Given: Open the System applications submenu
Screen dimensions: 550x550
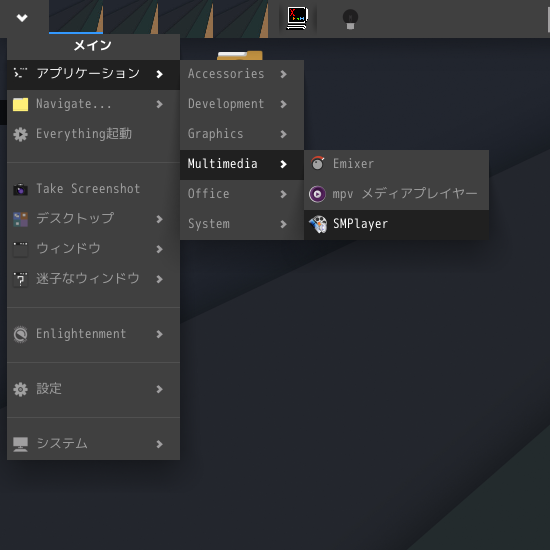Looking at the screenshot, I should (242, 224).
